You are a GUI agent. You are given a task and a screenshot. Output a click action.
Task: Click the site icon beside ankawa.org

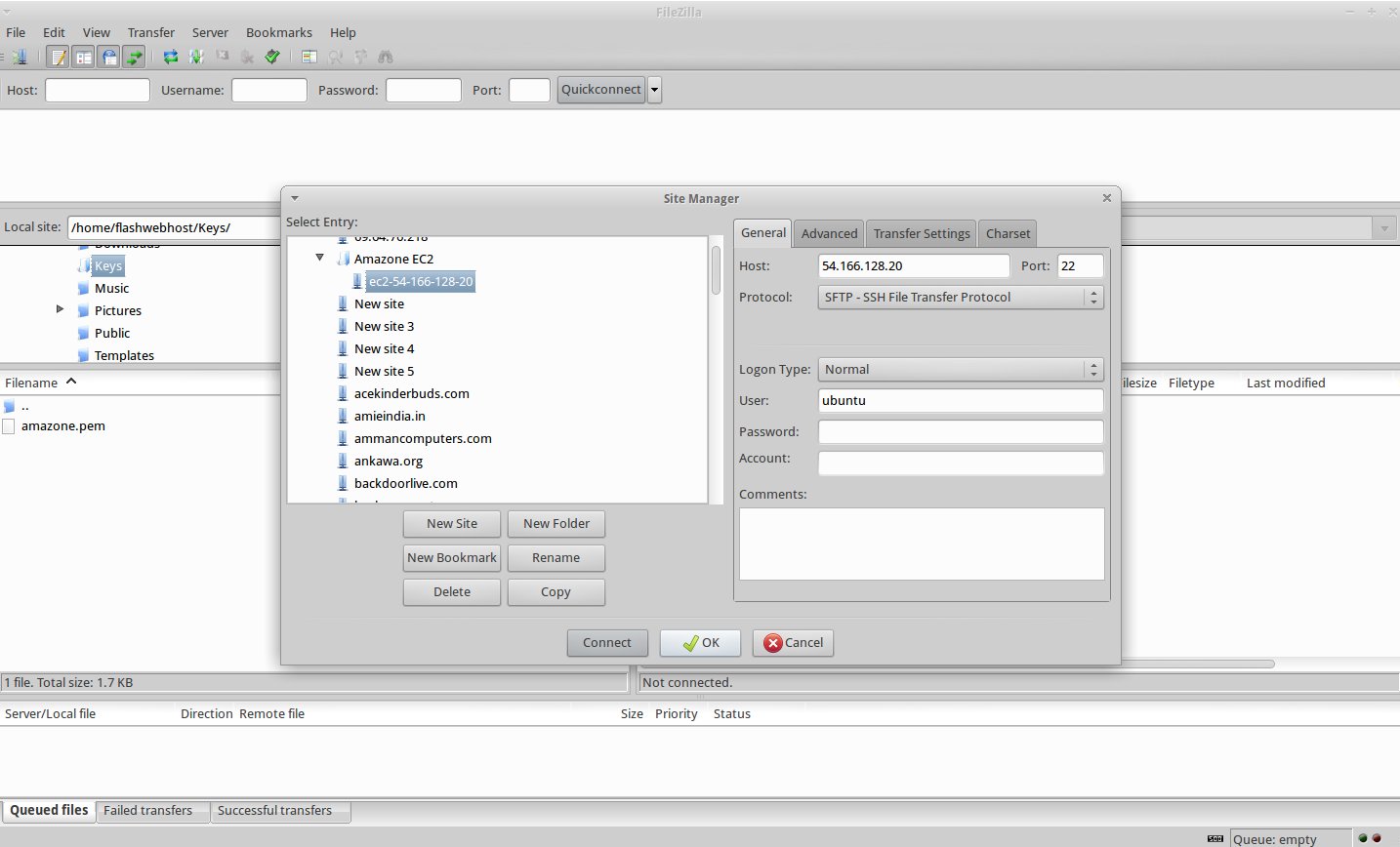(x=343, y=461)
